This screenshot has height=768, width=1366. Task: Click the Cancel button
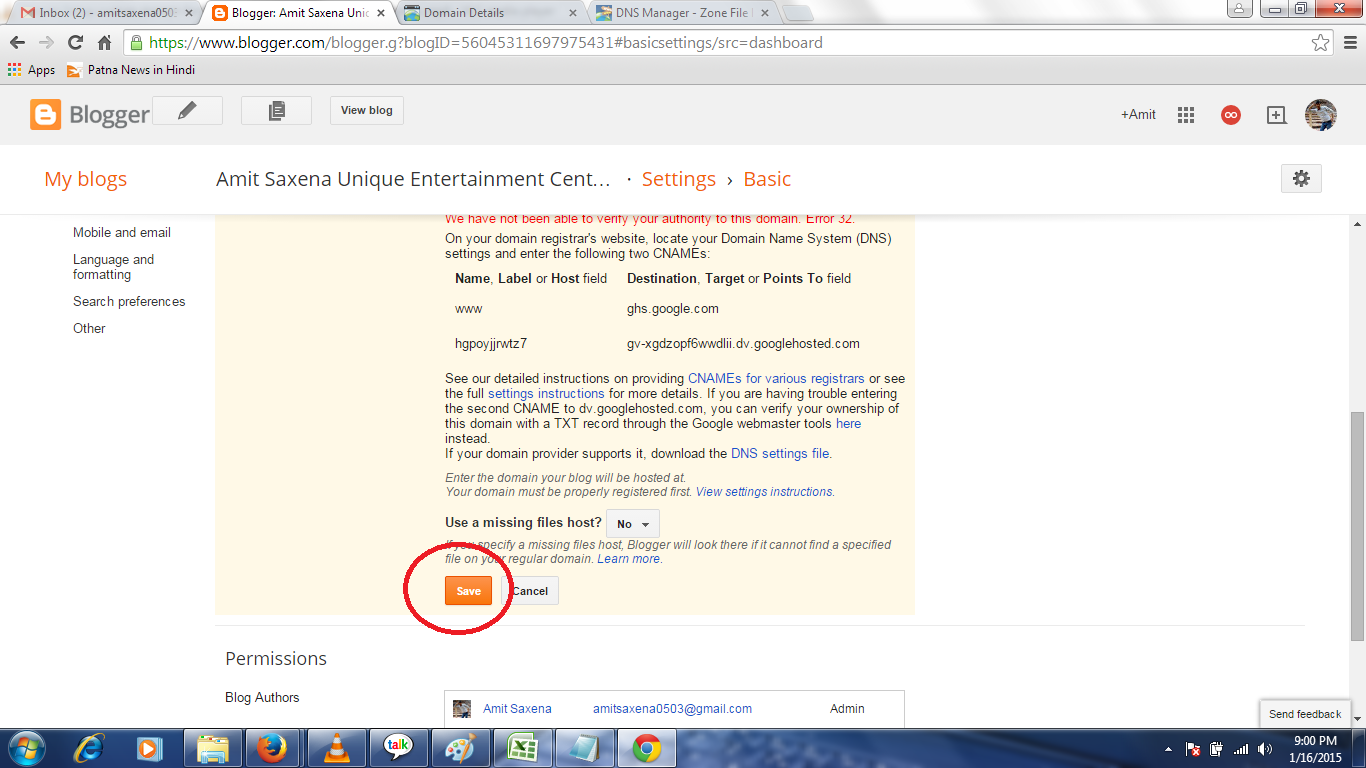530,591
